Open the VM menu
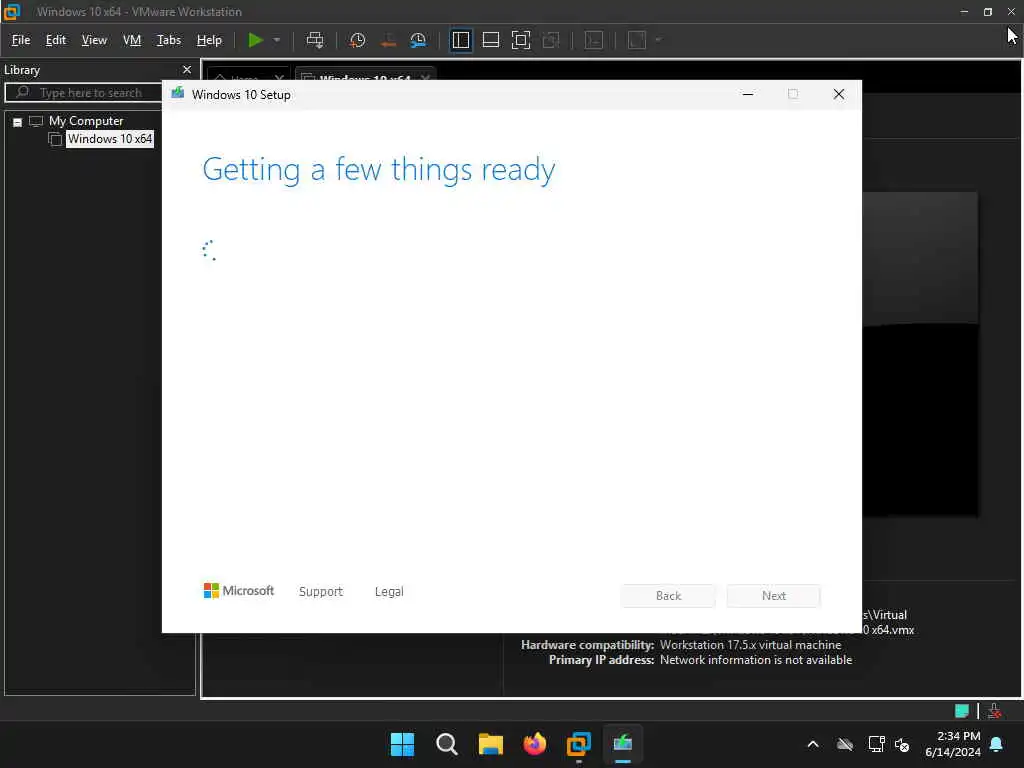The width and height of the screenshot is (1024, 768). coord(132,40)
